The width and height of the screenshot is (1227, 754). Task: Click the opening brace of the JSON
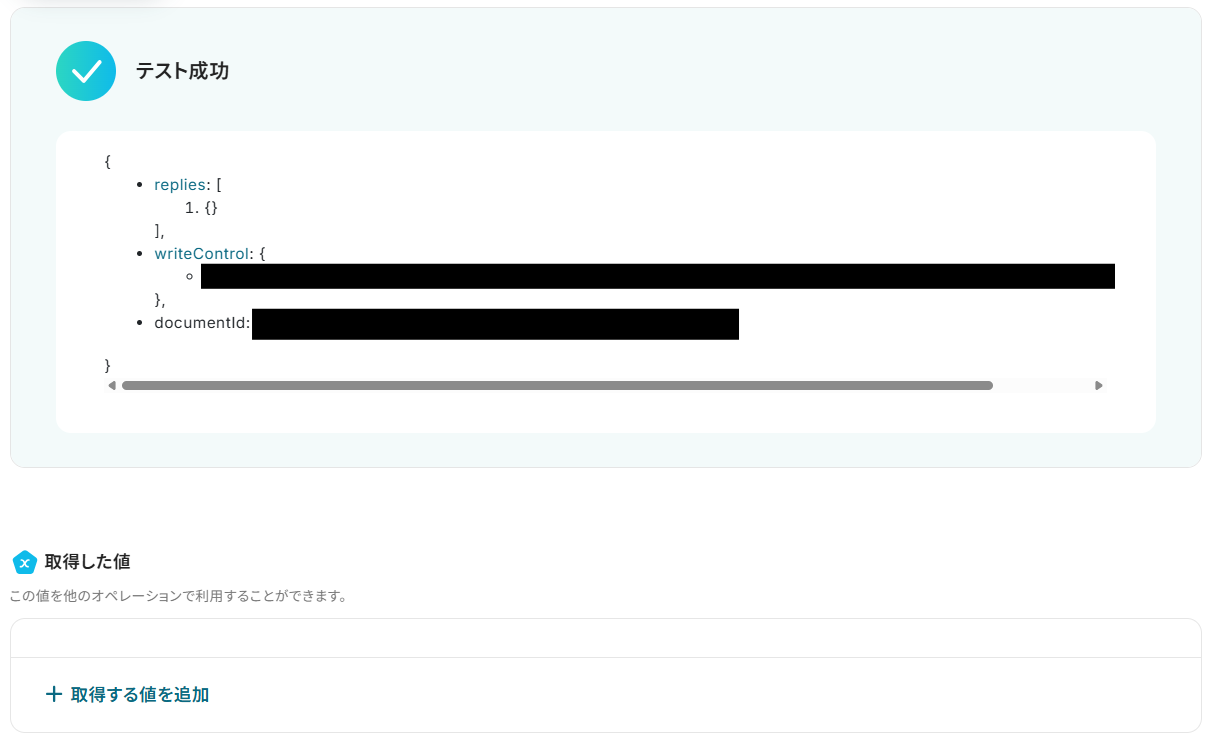click(108, 161)
